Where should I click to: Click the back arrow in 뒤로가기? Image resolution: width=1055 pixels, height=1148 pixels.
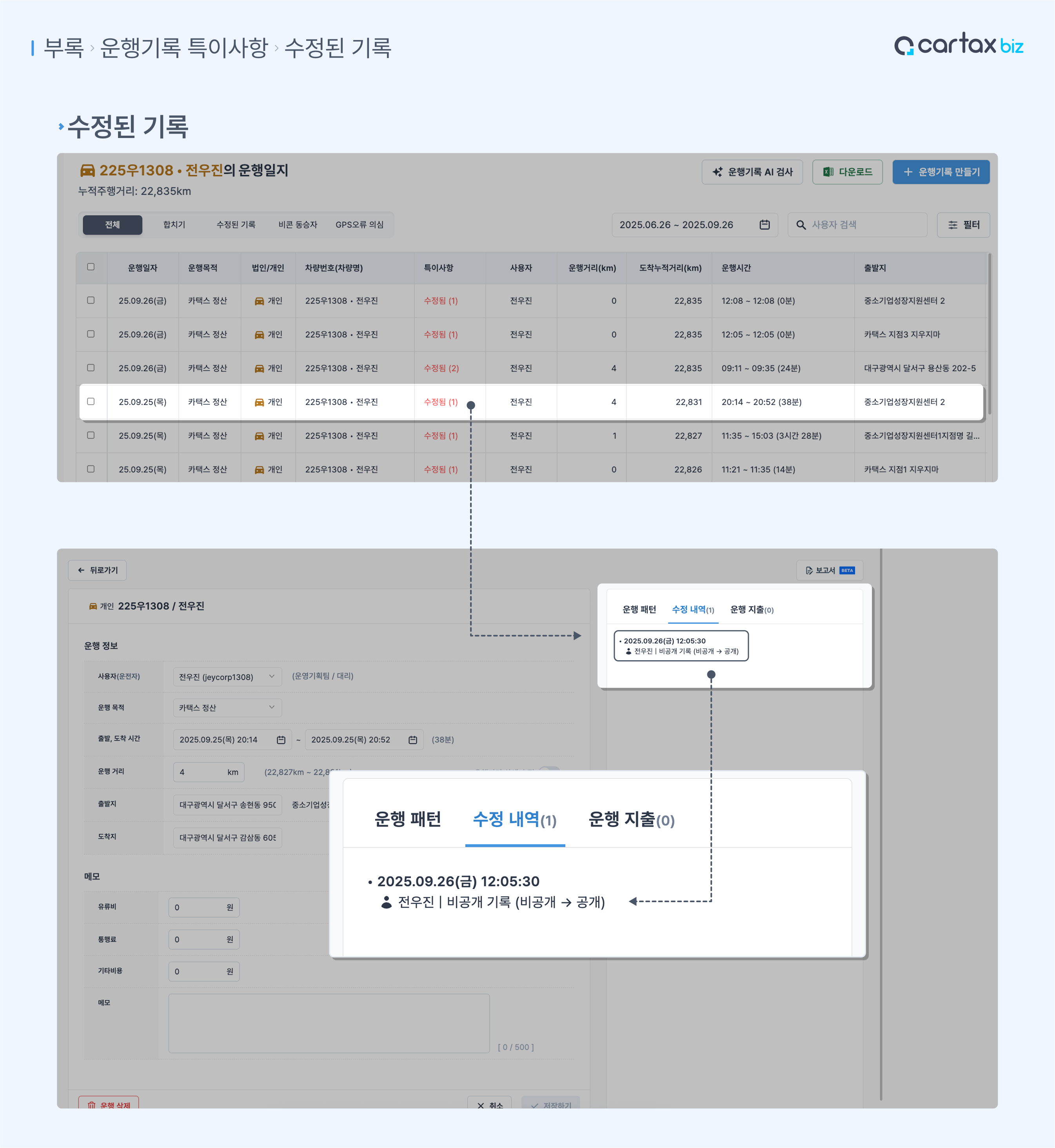[81, 570]
